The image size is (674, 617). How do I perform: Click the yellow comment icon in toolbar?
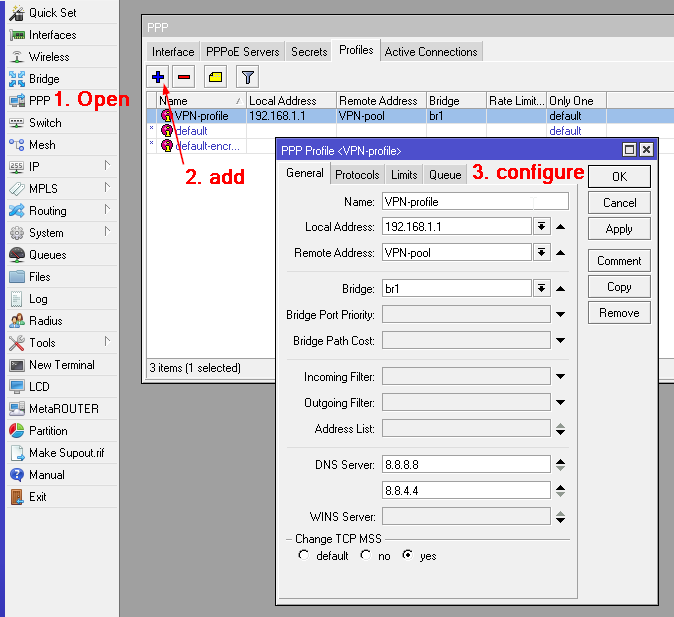[215, 76]
